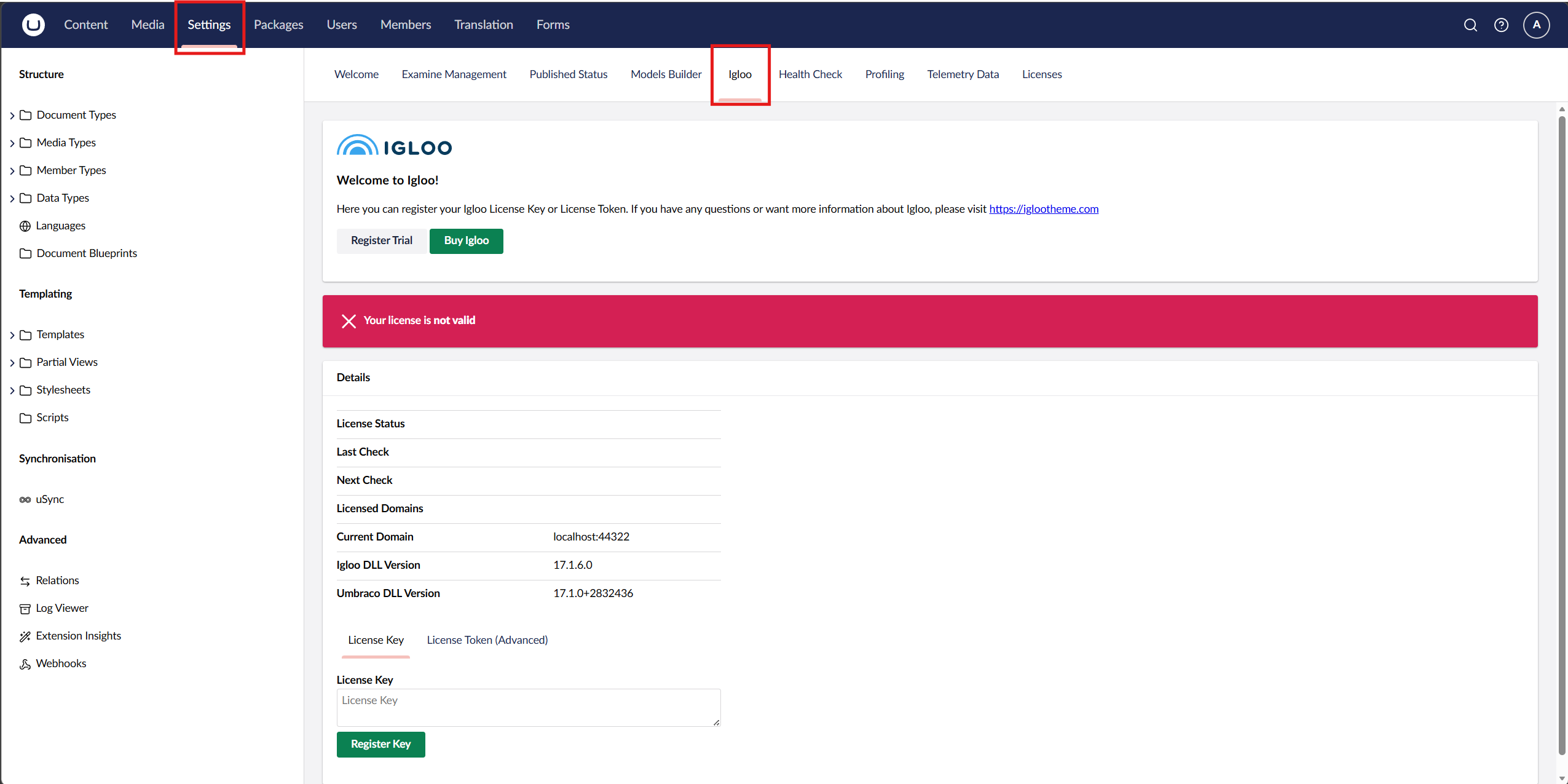Image resolution: width=1568 pixels, height=784 pixels.
Task: Switch to the Examine Management tab
Action: 454,74
